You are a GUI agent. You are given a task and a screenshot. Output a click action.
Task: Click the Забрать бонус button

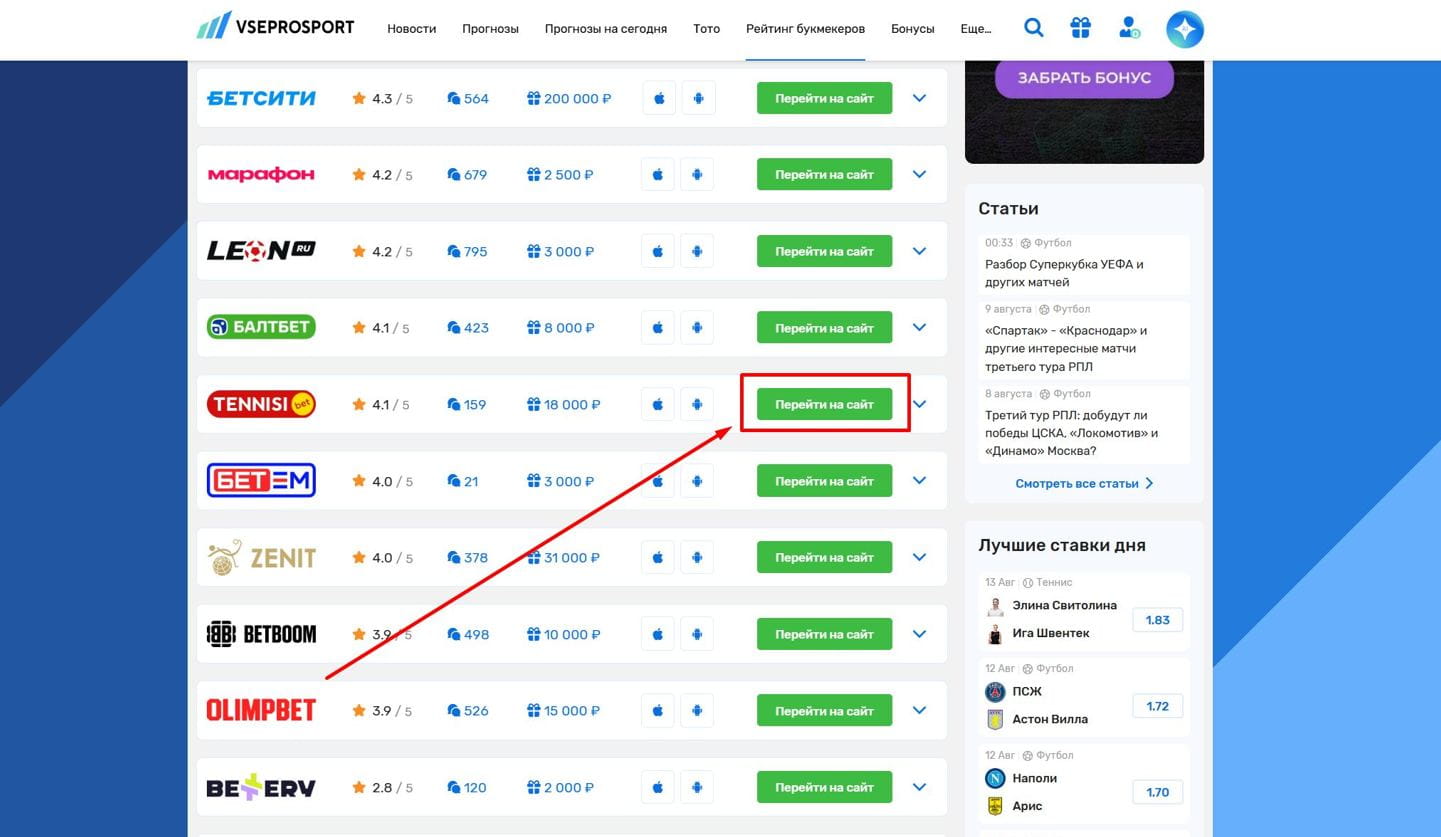coord(1084,77)
